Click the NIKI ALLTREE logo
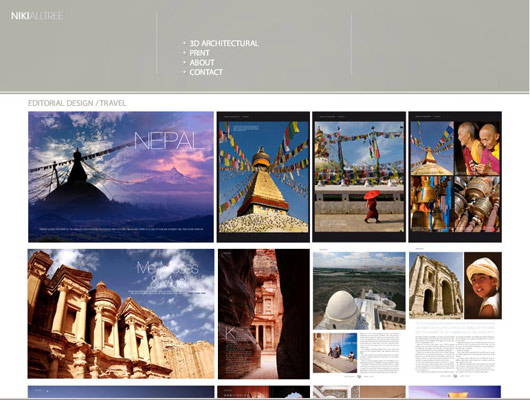 (x=37, y=16)
